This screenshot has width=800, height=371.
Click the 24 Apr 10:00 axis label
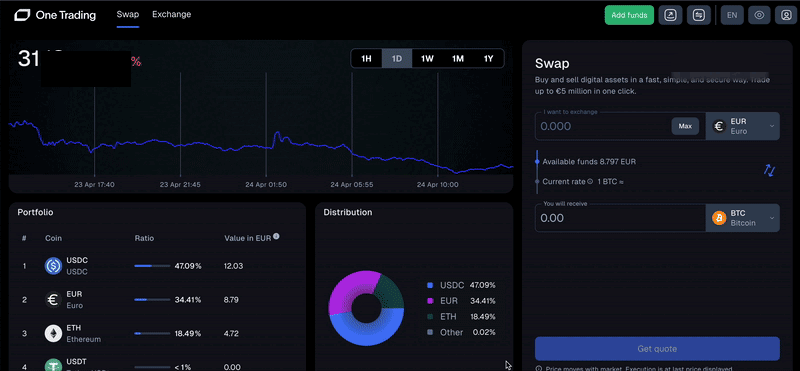438,184
